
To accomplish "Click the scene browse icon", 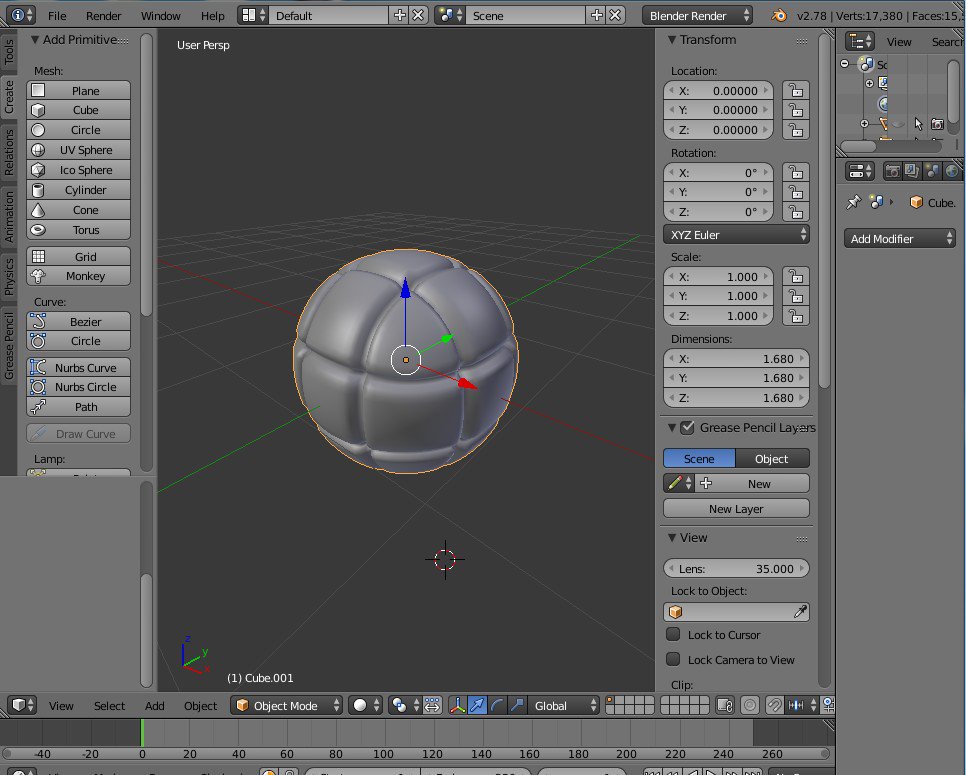I will click(450, 15).
